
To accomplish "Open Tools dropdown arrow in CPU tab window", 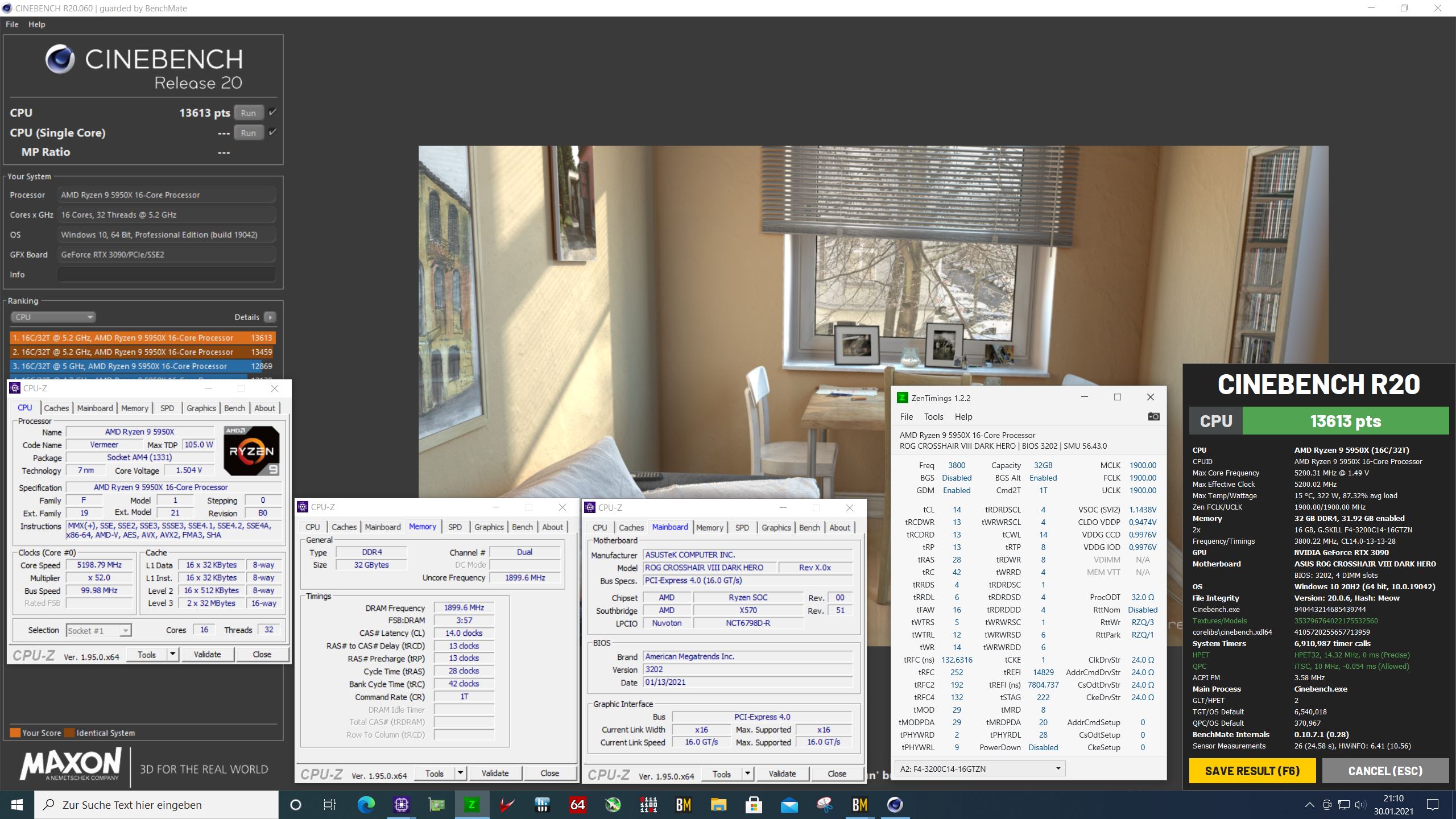I will pyautogui.click(x=172, y=655).
